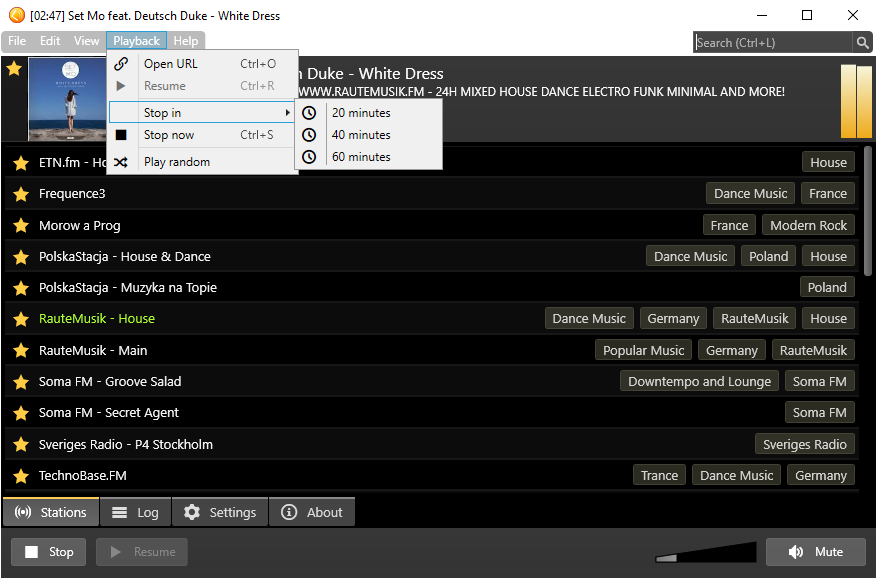Toggle favorite star of current playing station
Image resolution: width=877 pixels, height=579 pixels.
[14, 69]
